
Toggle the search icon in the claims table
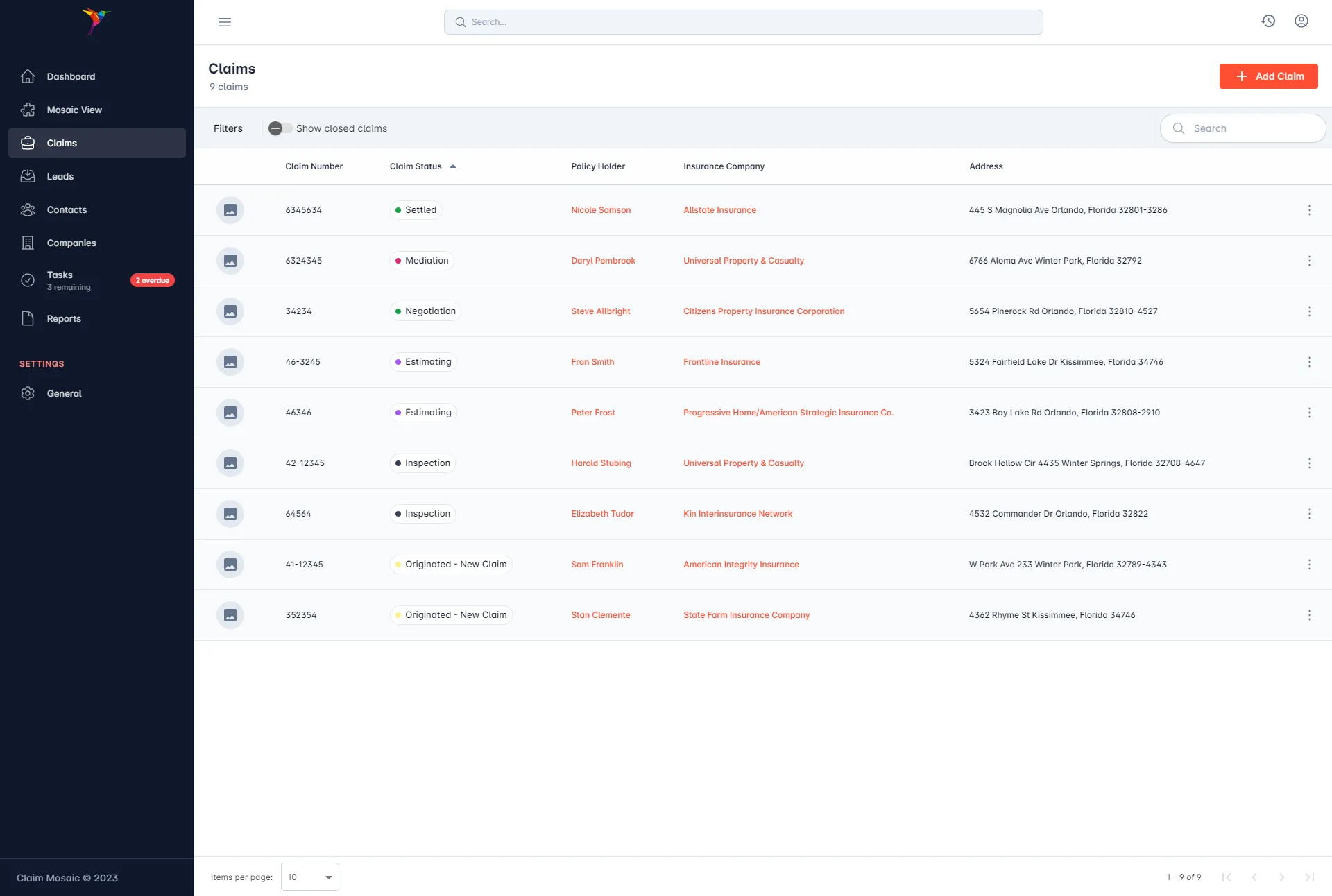pyautogui.click(x=1178, y=128)
